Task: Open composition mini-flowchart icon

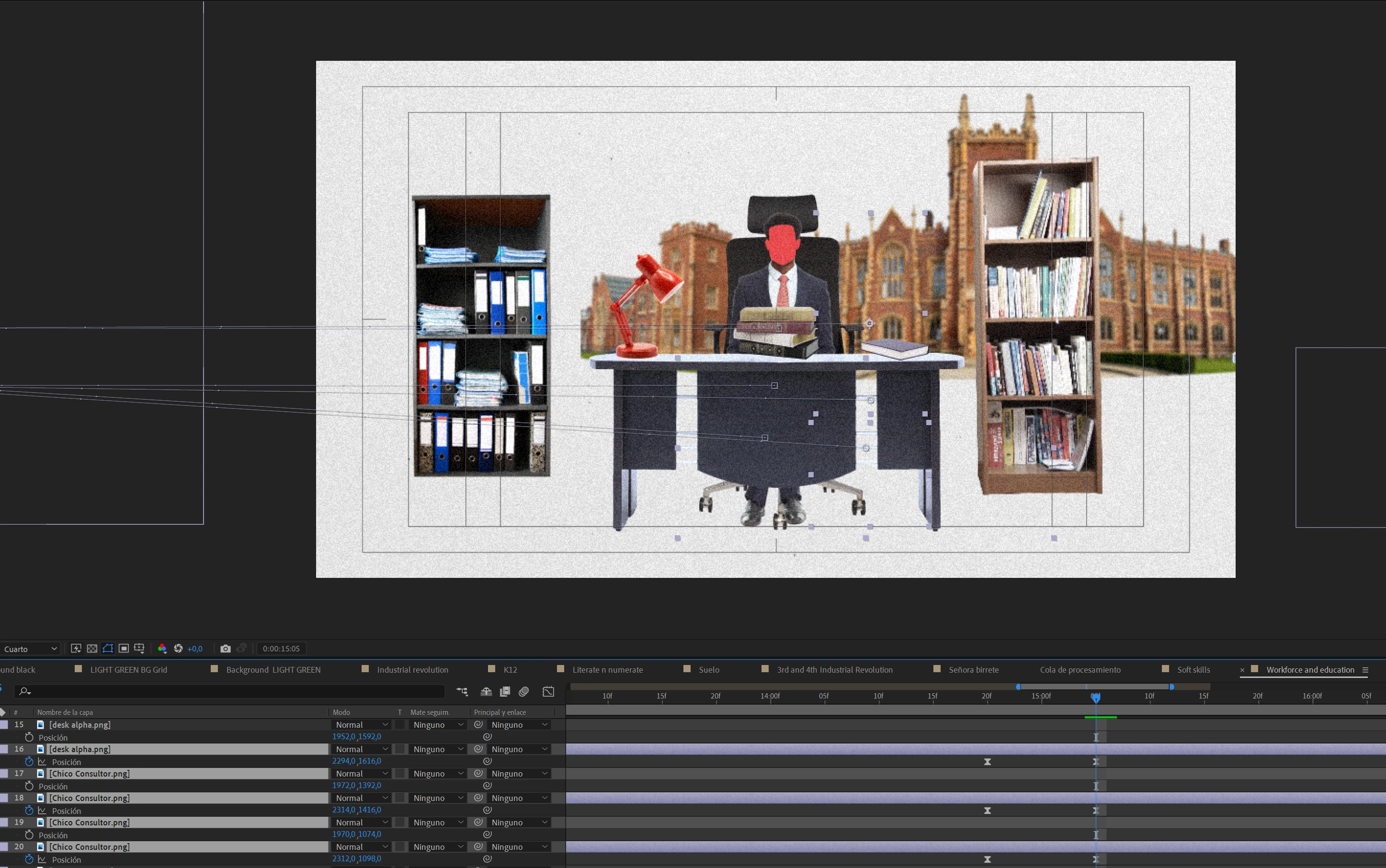Action: click(462, 691)
